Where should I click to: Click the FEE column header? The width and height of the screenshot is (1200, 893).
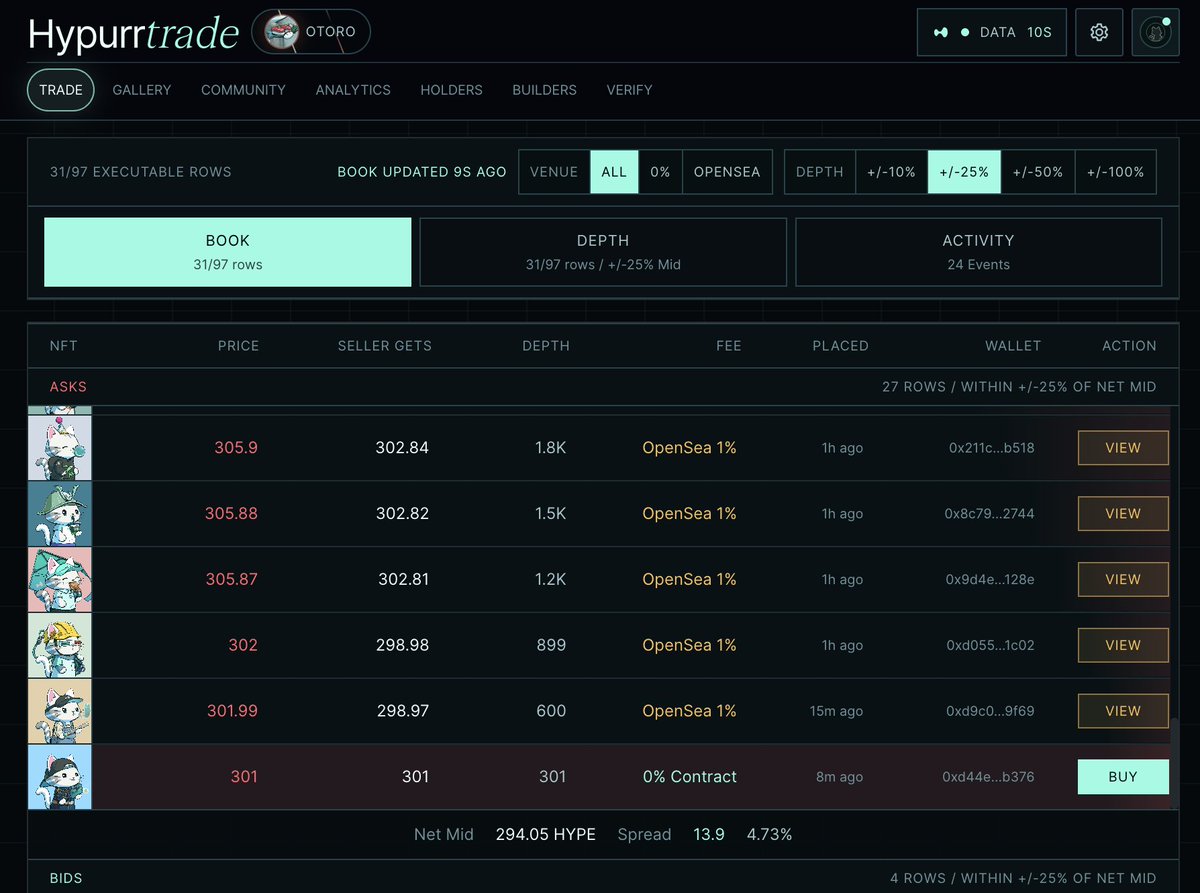(x=729, y=346)
